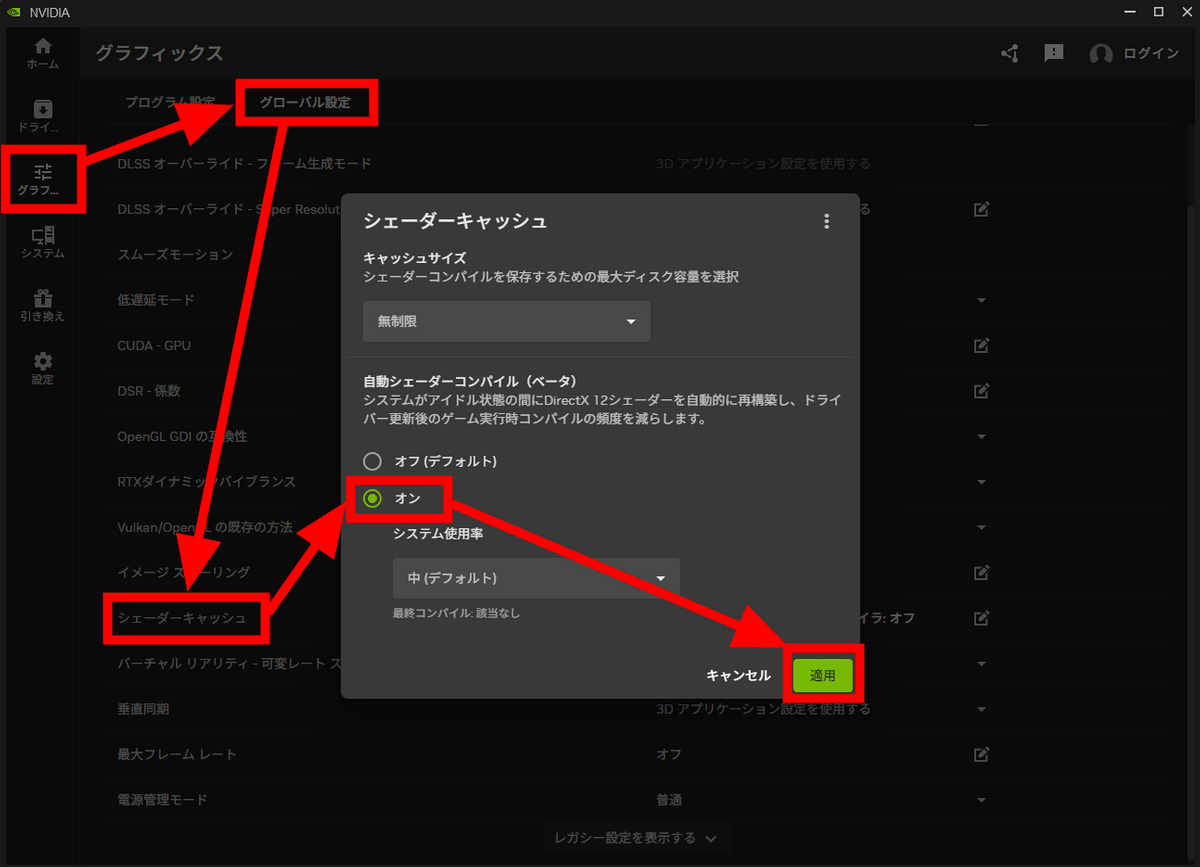Viewport: 1200px width, 867px height.
Task: Click the オフ value of 最大フレーム レート
Action: (669, 754)
